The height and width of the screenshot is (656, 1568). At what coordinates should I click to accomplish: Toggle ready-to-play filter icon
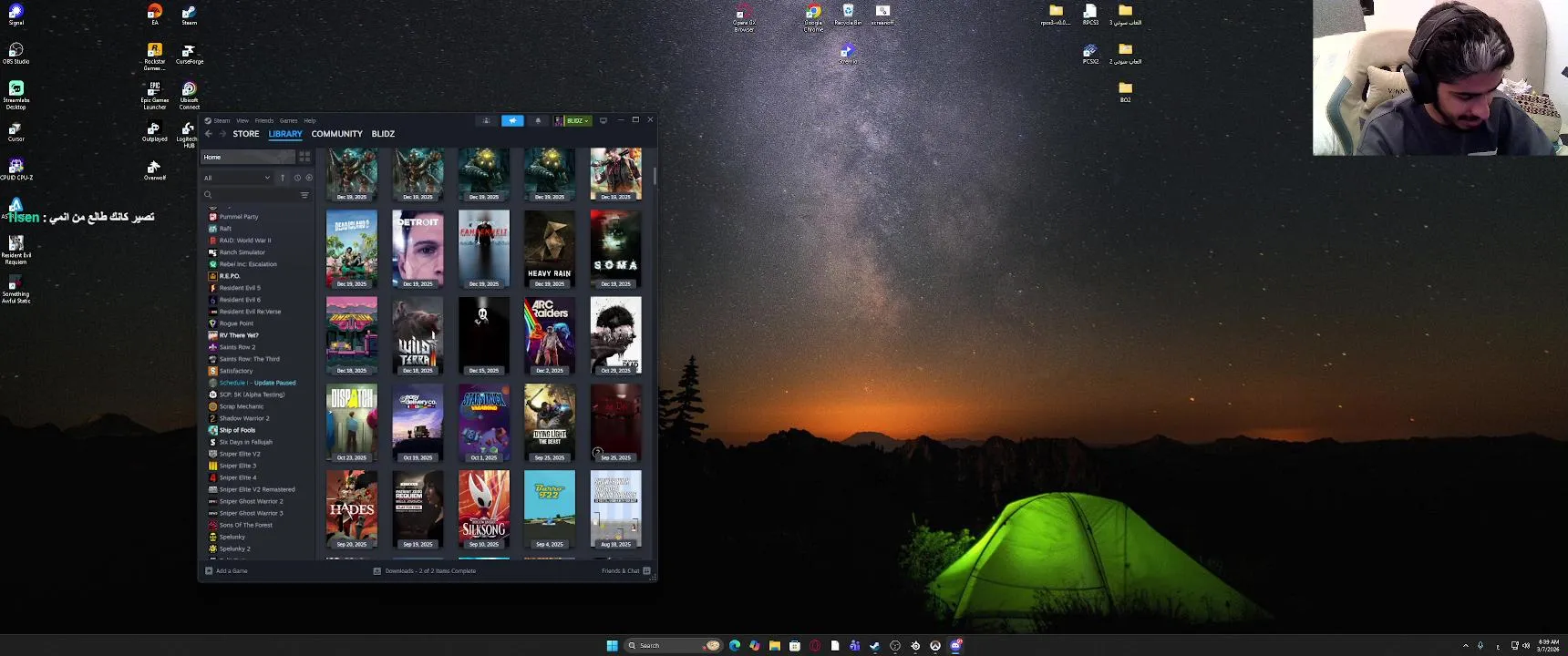pyautogui.click(x=309, y=178)
